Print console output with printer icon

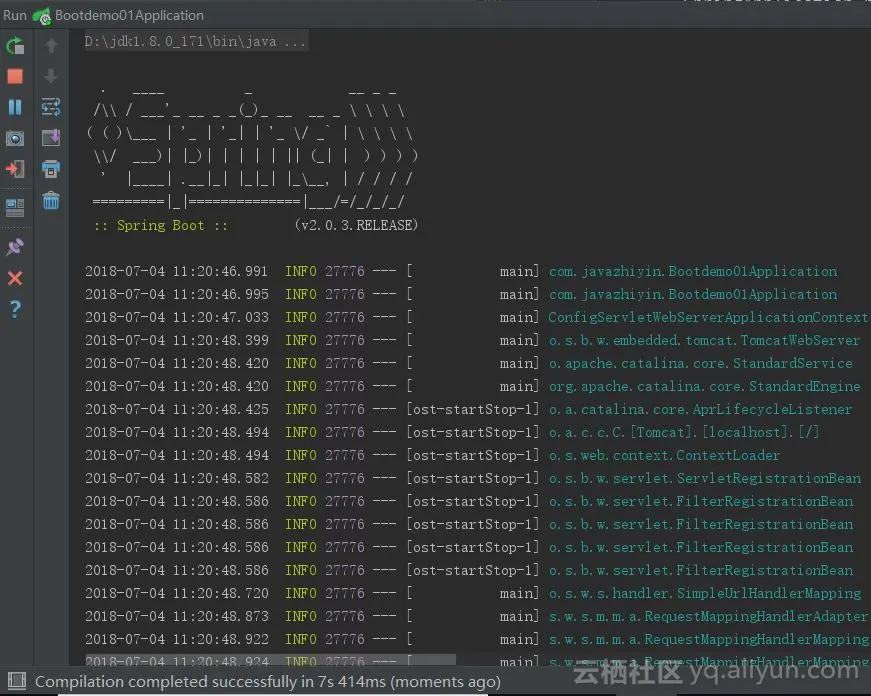(51, 169)
